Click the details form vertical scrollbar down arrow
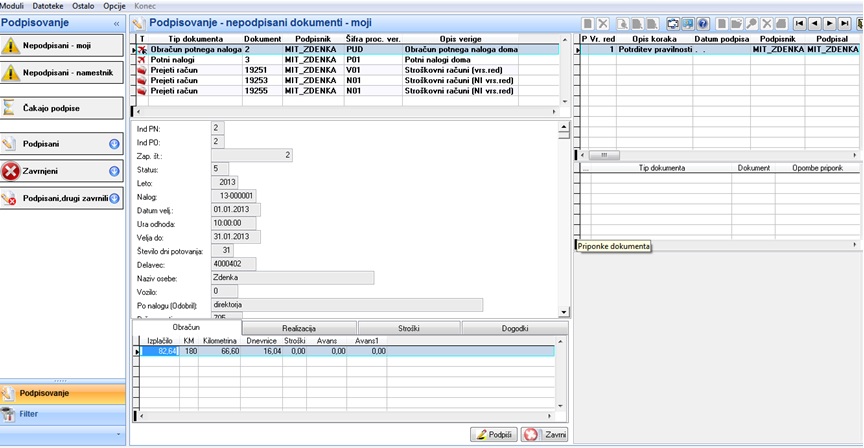The image size is (864, 448). pyautogui.click(x=564, y=312)
